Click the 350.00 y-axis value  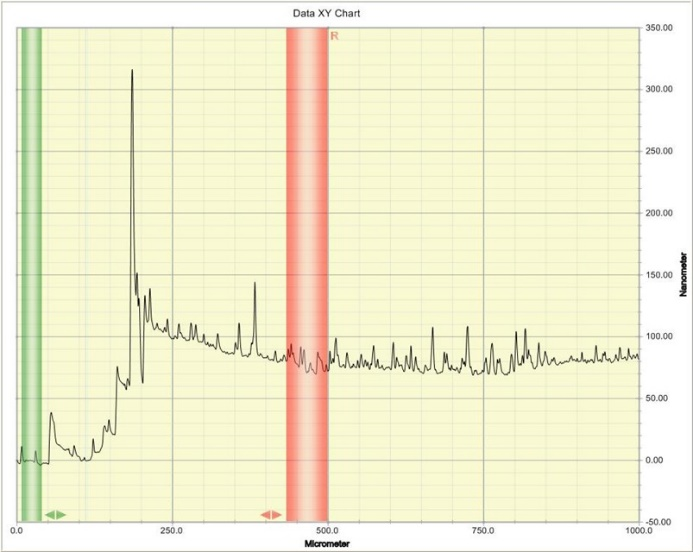click(659, 28)
